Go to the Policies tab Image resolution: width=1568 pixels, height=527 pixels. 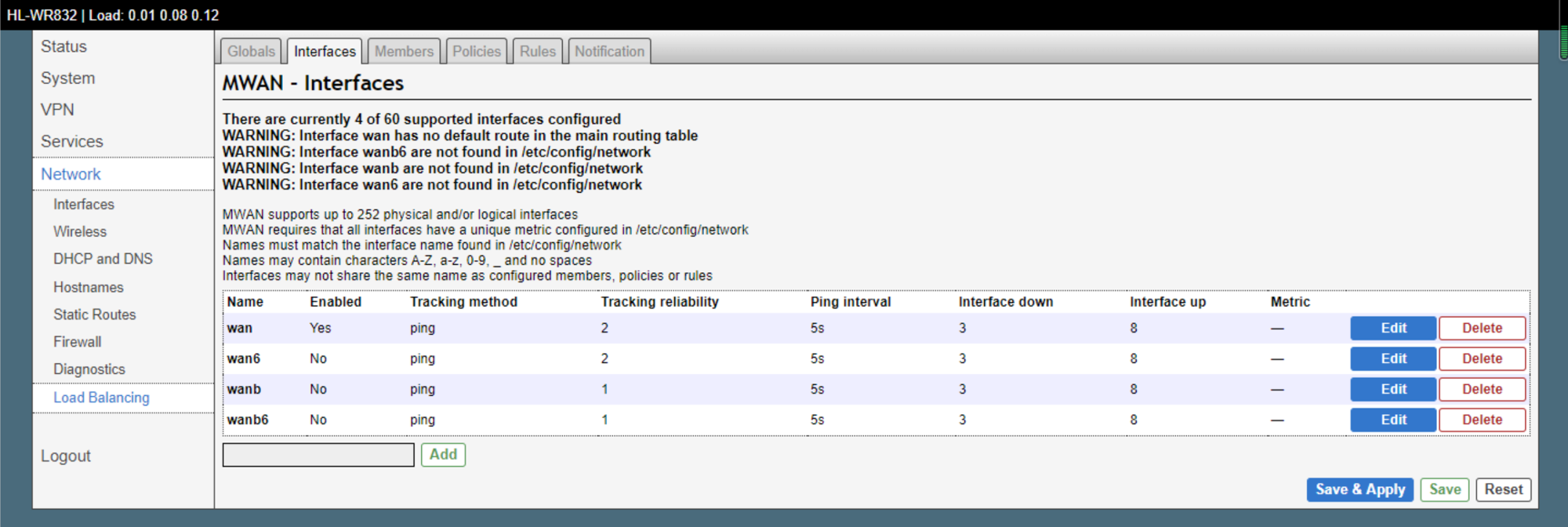476,51
